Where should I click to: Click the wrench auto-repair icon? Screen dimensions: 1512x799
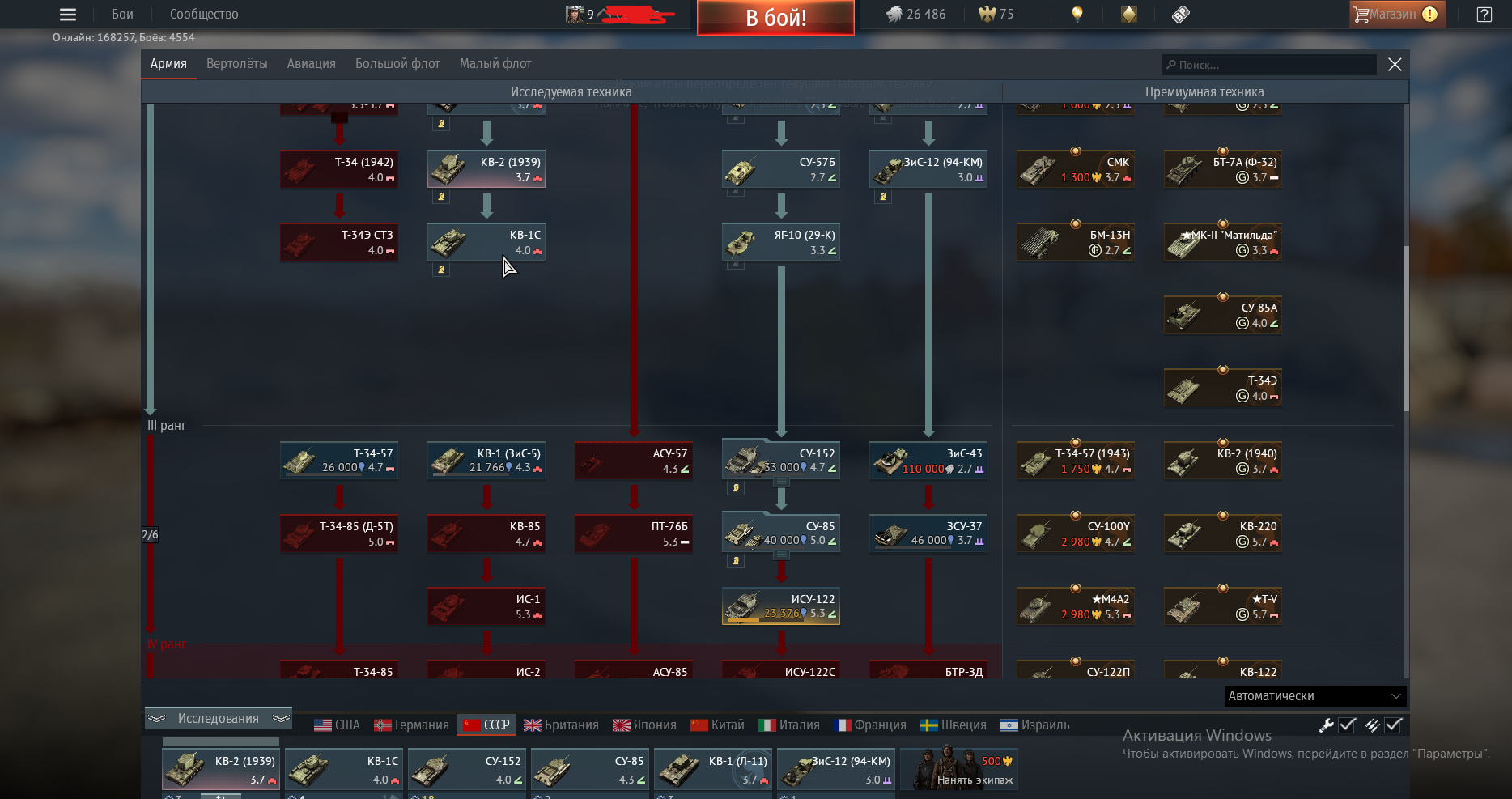point(1326,725)
